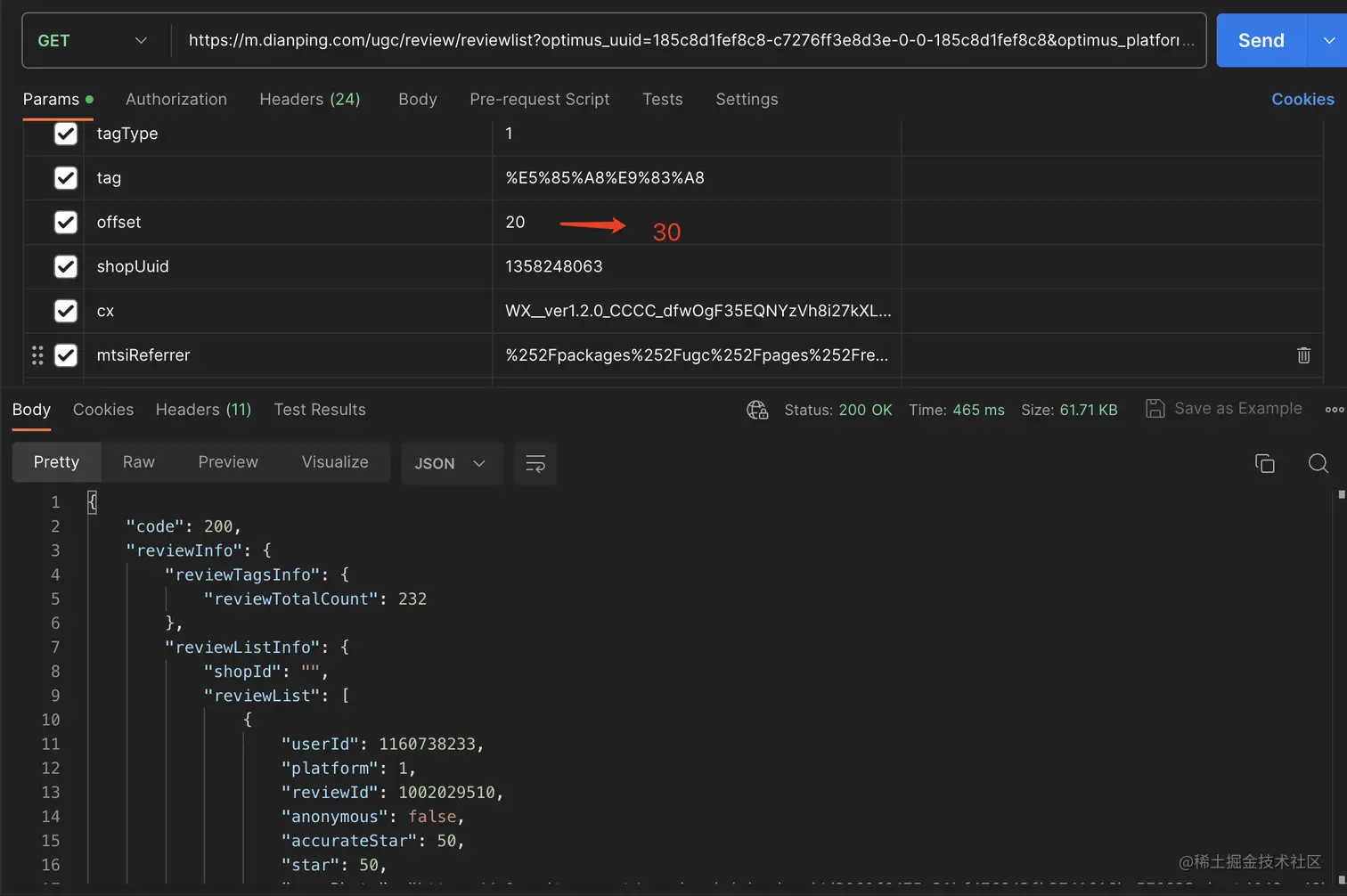1347x896 pixels.
Task: Open the response Cookies tab
Action: [x=103, y=410]
